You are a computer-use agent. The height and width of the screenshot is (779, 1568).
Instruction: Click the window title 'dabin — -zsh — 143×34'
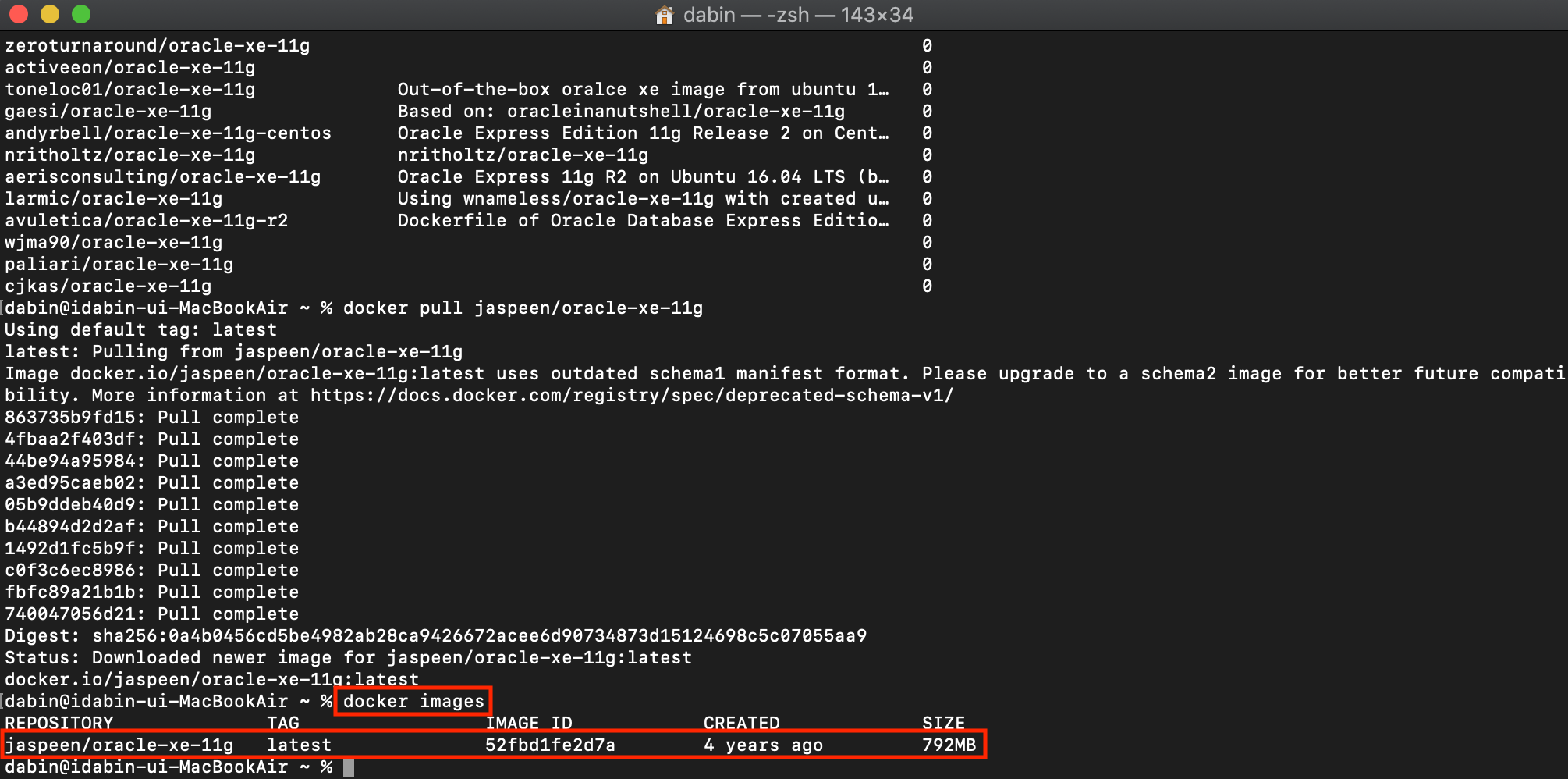coord(798,15)
